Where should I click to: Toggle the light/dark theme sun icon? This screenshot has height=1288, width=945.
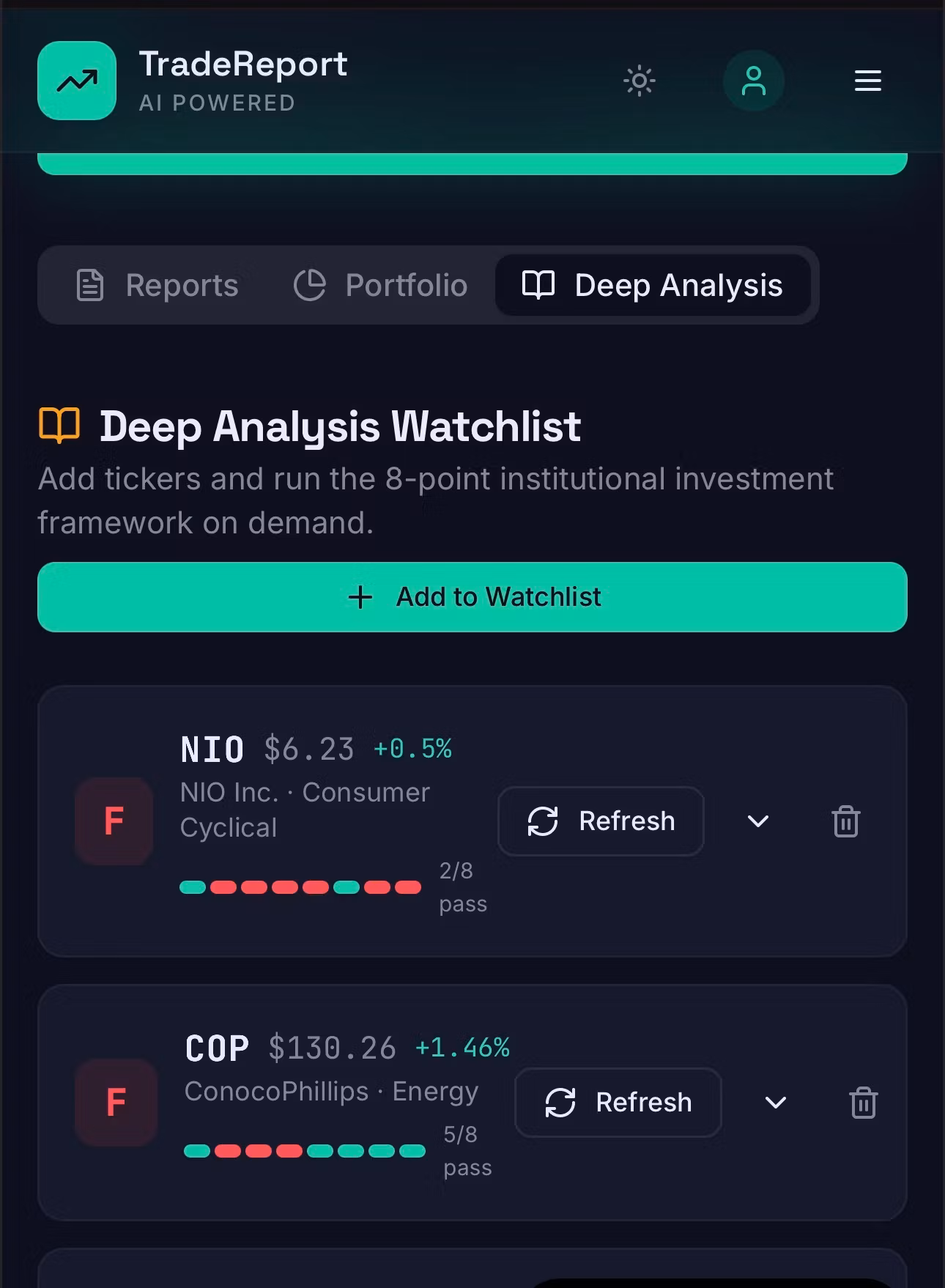point(640,81)
